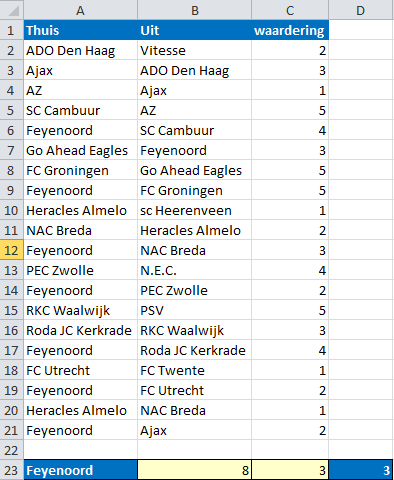Click the waardering header cell
394x480 pixels.
click(x=290, y=30)
